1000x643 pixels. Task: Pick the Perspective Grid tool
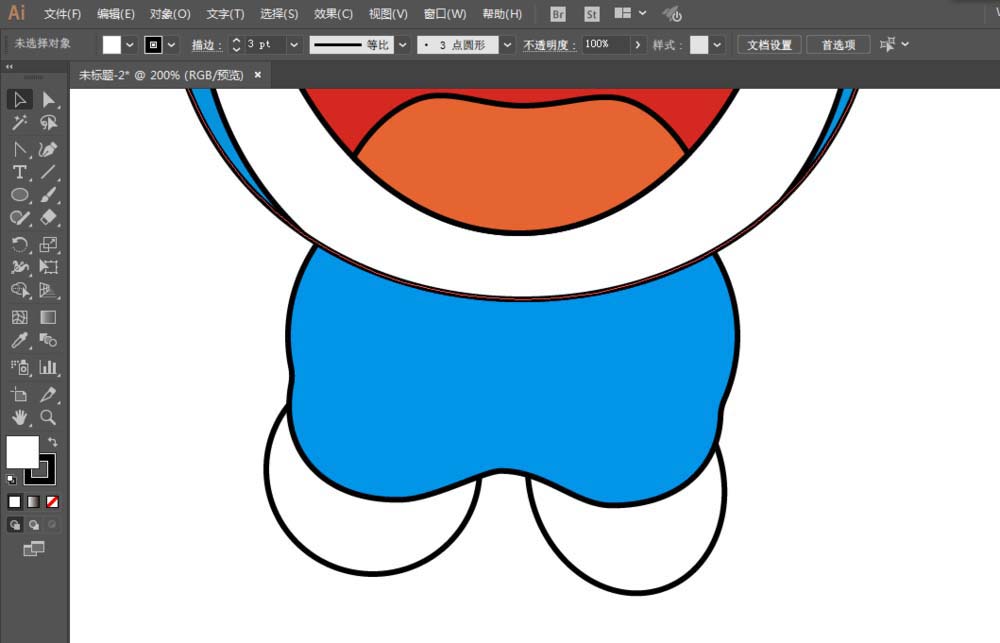[48, 290]
